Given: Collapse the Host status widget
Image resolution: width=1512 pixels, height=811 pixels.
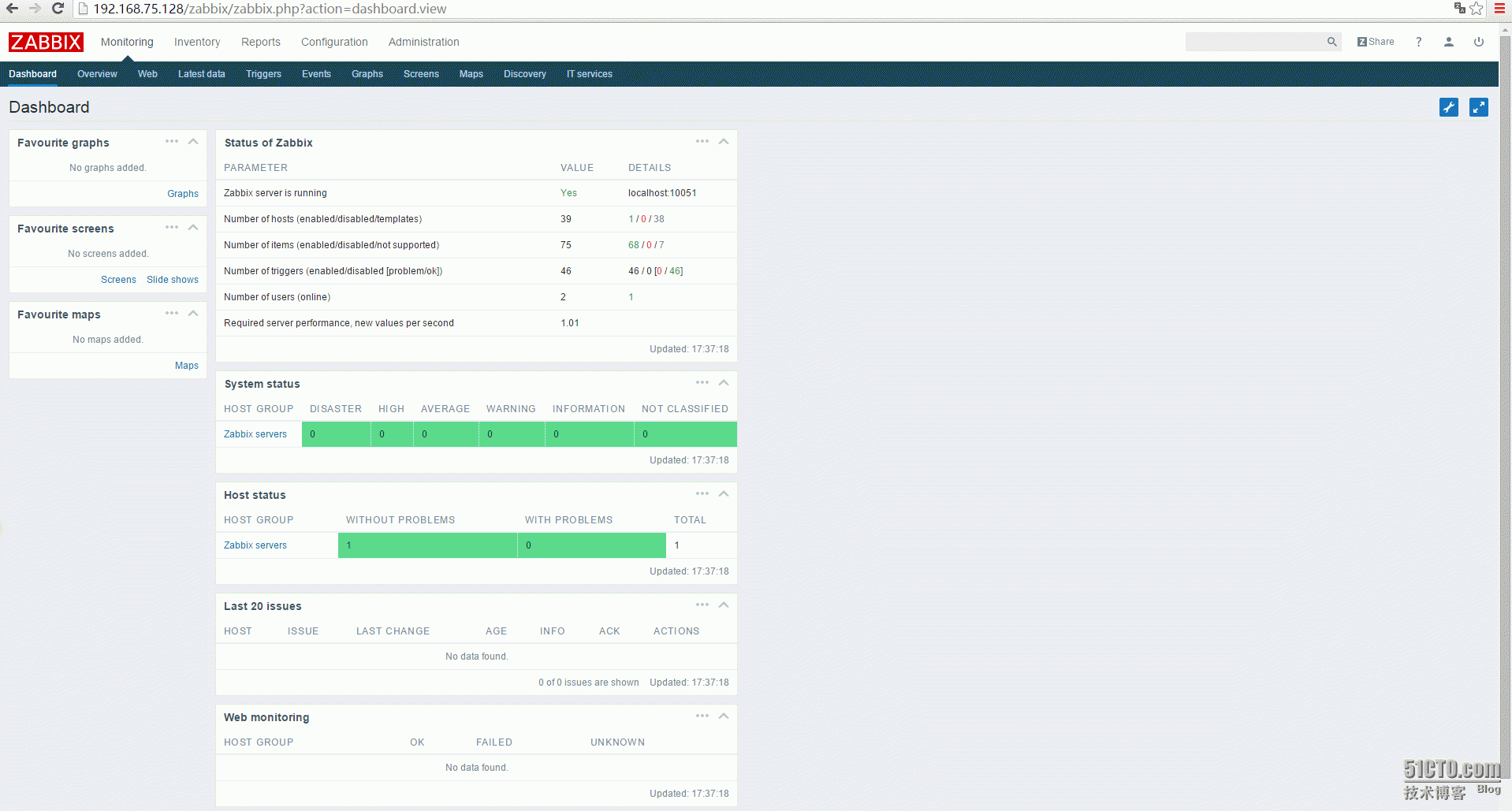Looking at the screenshot, I should tap(724, 494).
